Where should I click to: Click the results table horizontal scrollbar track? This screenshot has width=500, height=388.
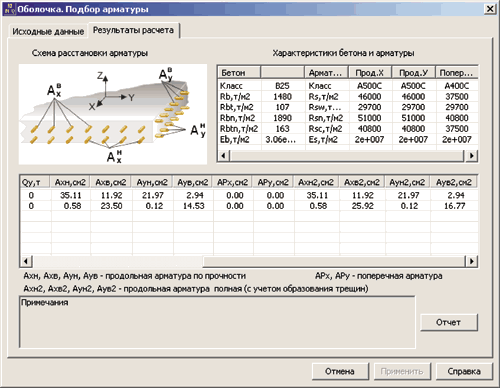333,261
